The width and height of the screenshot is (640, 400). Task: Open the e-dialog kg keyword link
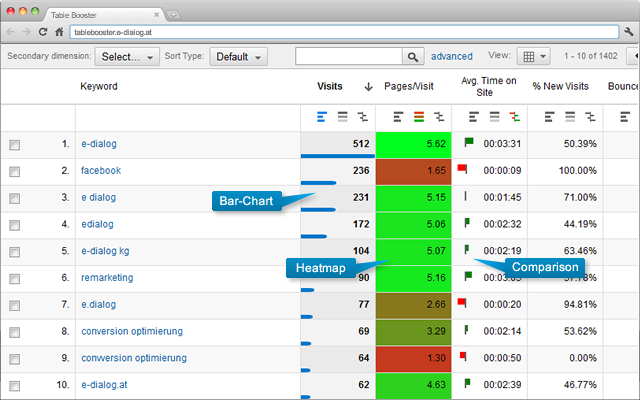pos(105,251)
